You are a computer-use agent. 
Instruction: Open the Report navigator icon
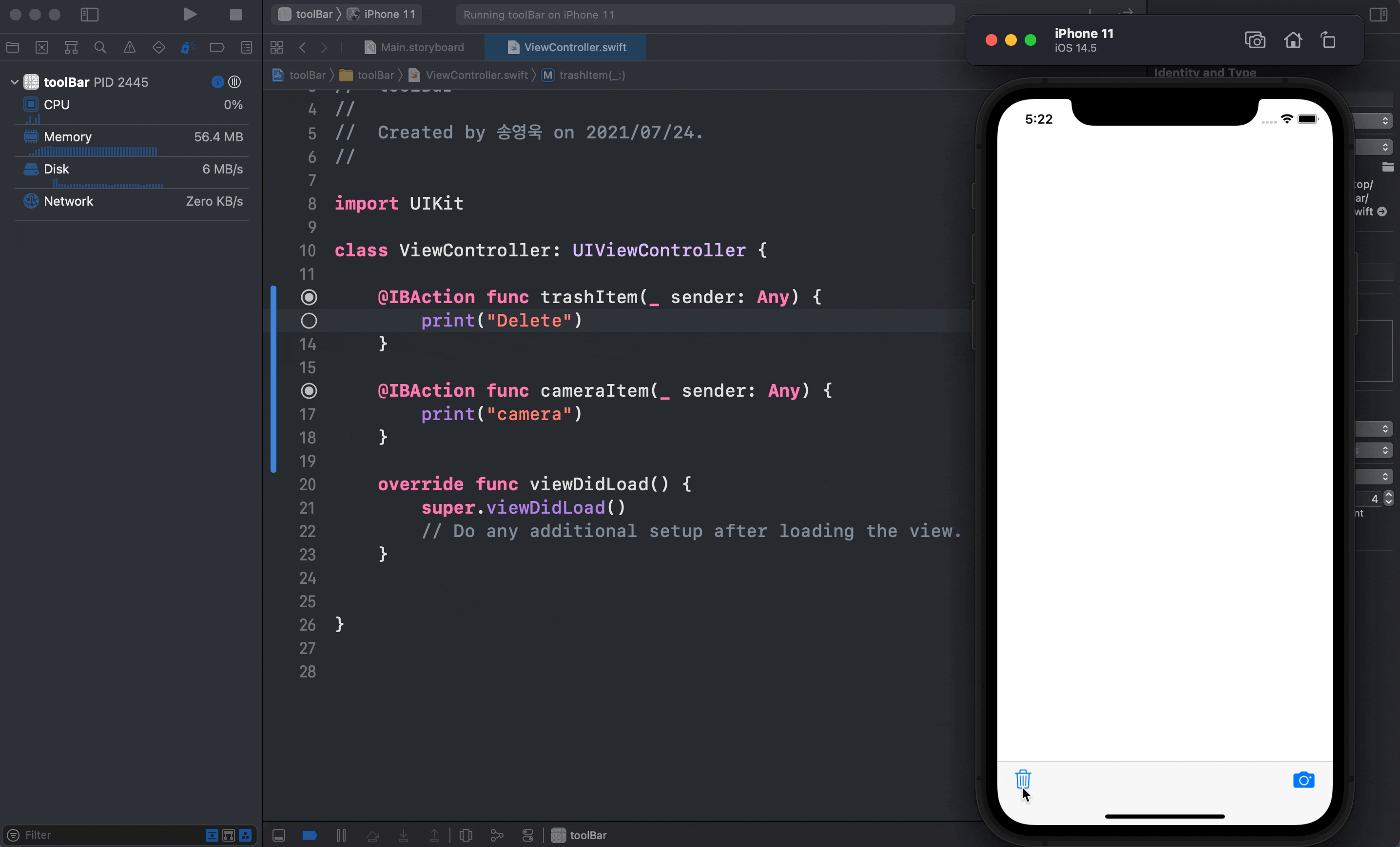(x=247, y=47)
